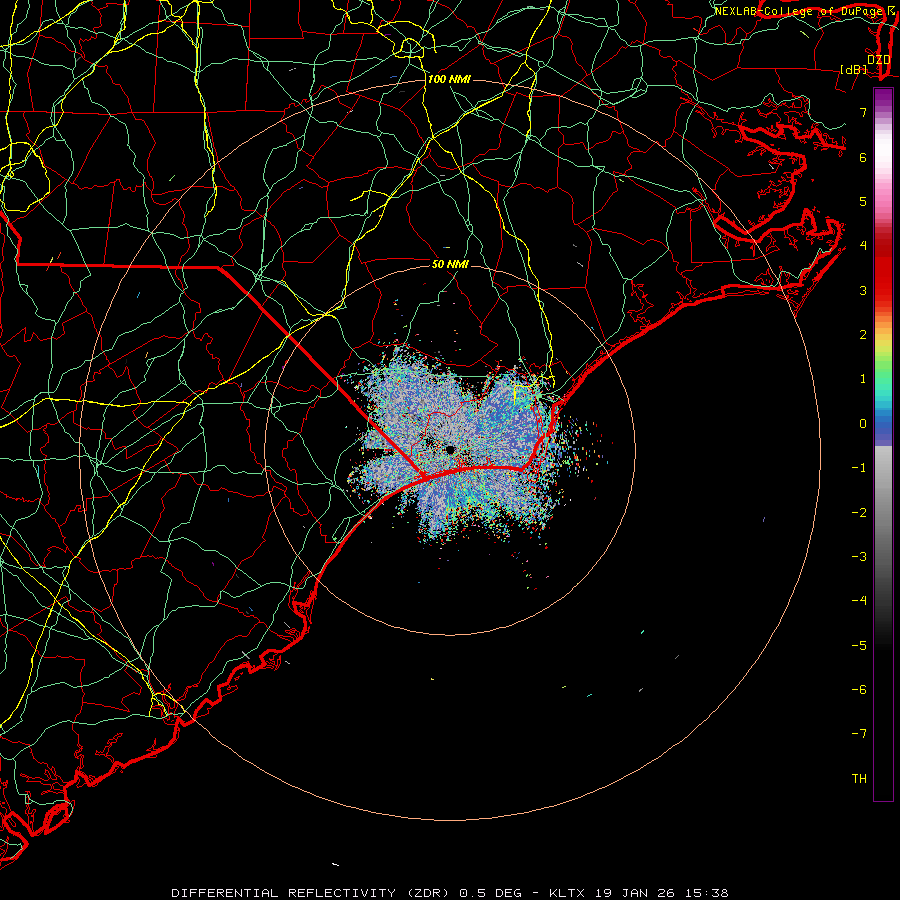
Task: Click the 7 value on the dB scale
Action: click(x=863, y=112)
